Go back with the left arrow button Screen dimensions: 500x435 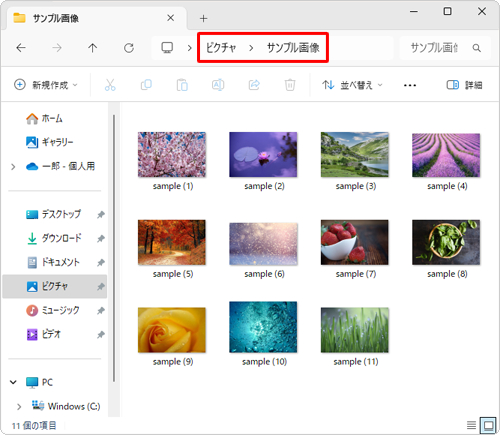21,48
